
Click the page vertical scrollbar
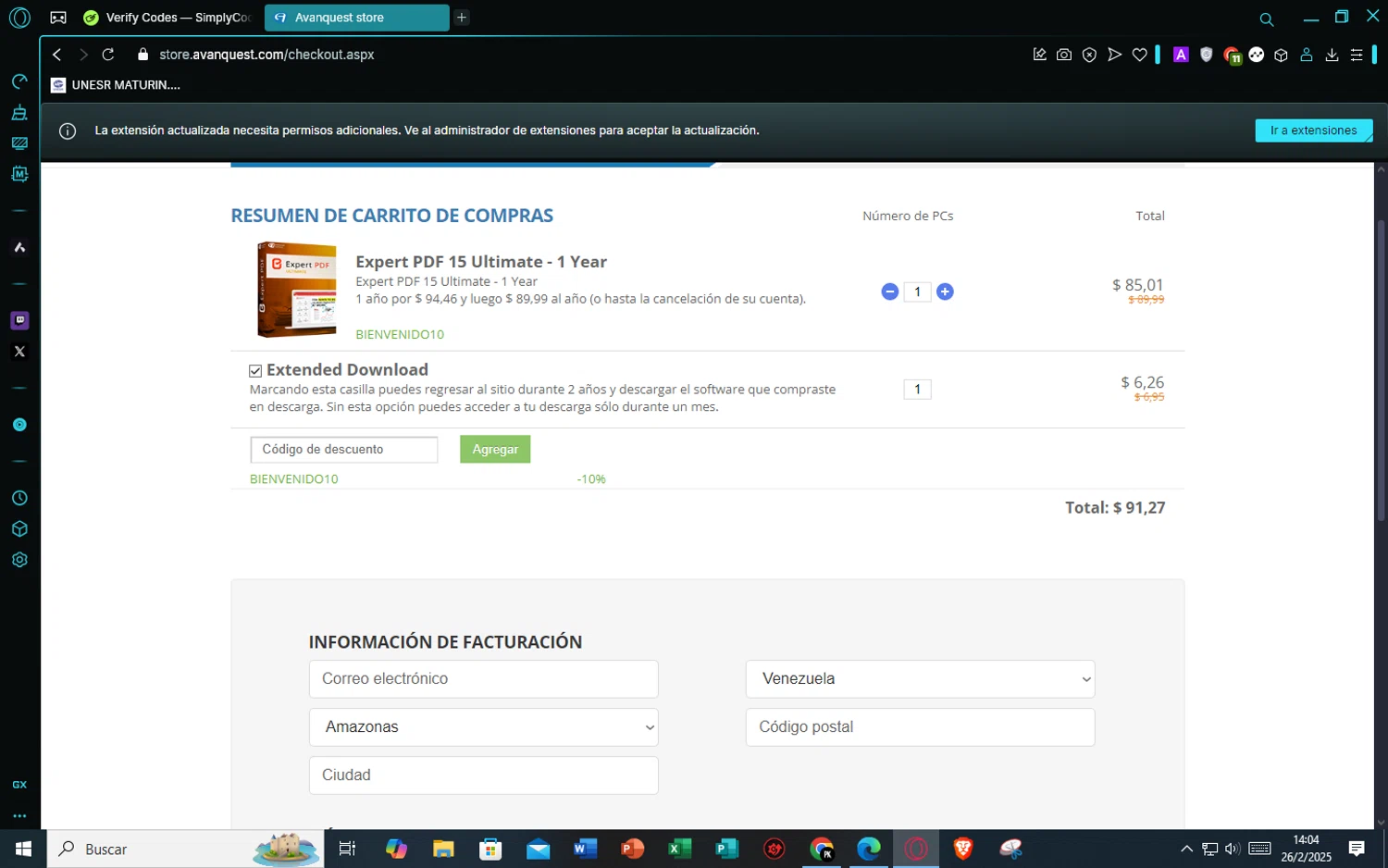pos(1381,370)
